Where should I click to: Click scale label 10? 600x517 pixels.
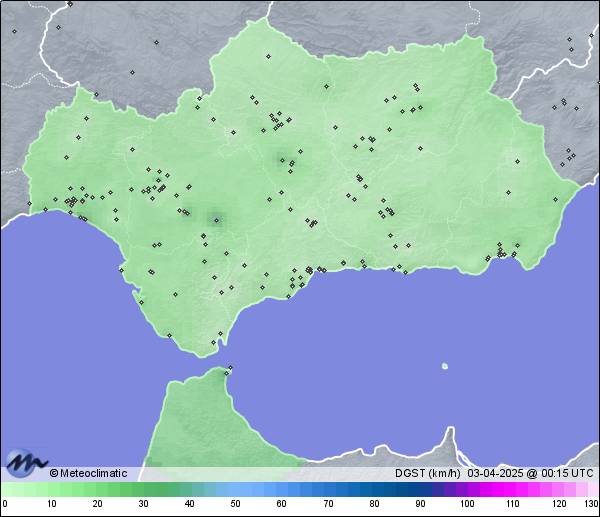[x=52, y=504]
